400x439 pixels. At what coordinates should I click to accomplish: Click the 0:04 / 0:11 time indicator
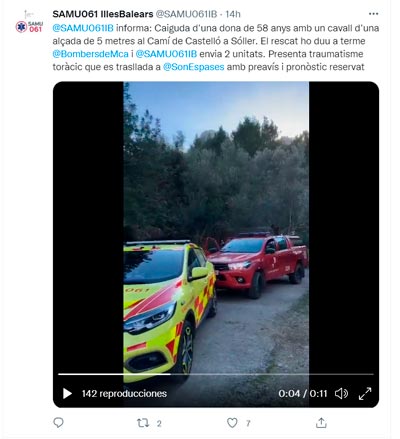pyautogui.click(x=303, y=394)
